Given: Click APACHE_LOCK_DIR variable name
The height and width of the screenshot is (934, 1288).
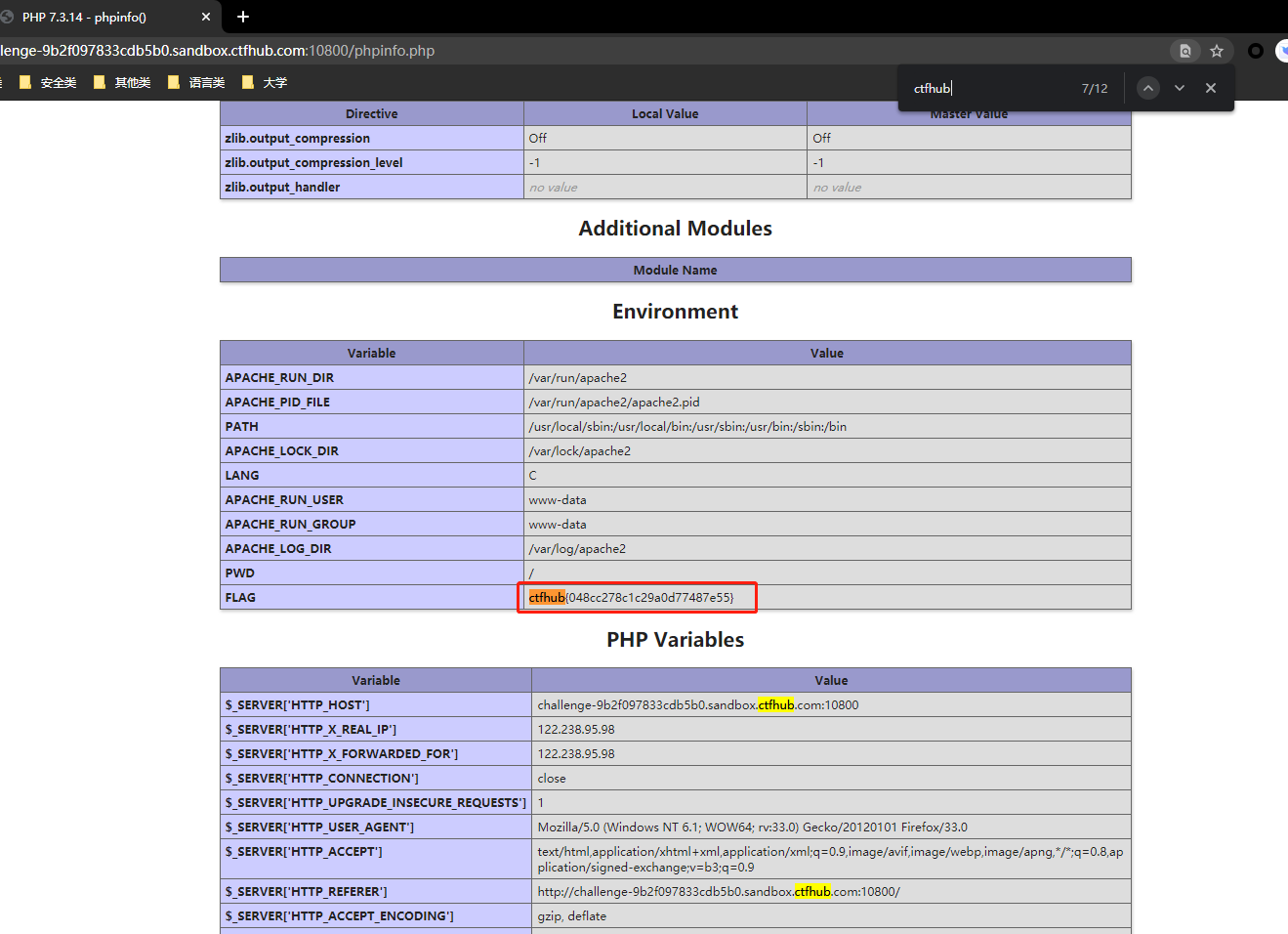Looking at the screenshot, I should coord(282,450).
